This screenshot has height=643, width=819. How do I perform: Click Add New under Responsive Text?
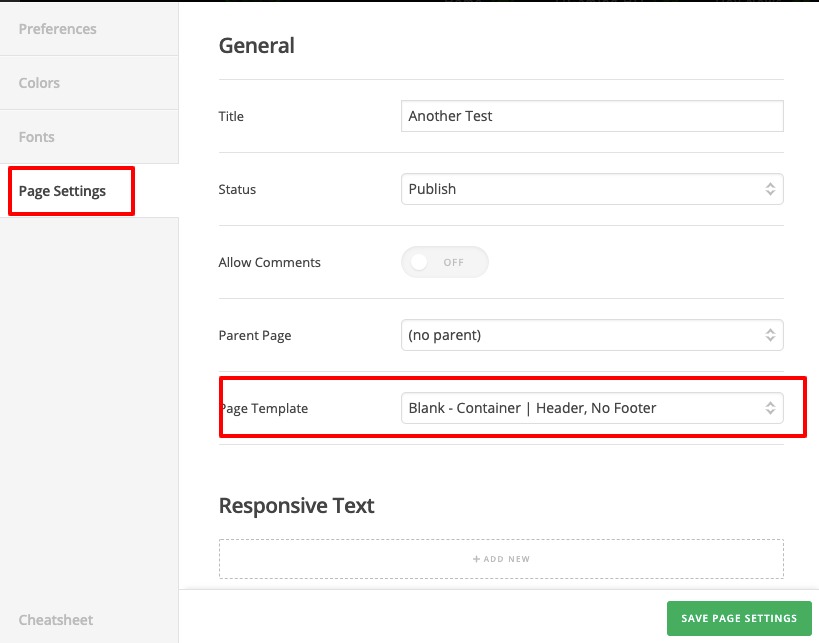[x=501, y=559]
